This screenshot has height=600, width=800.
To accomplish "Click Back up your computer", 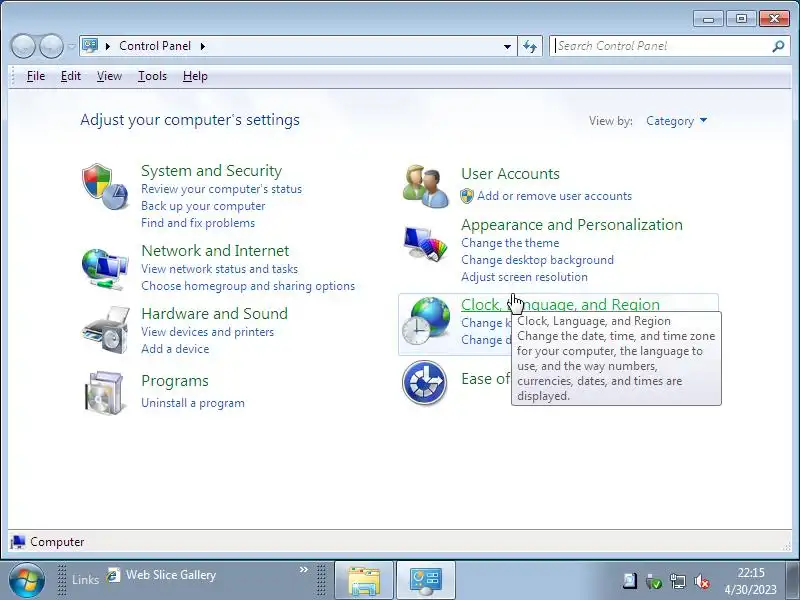I will click(x=203, y=206).
